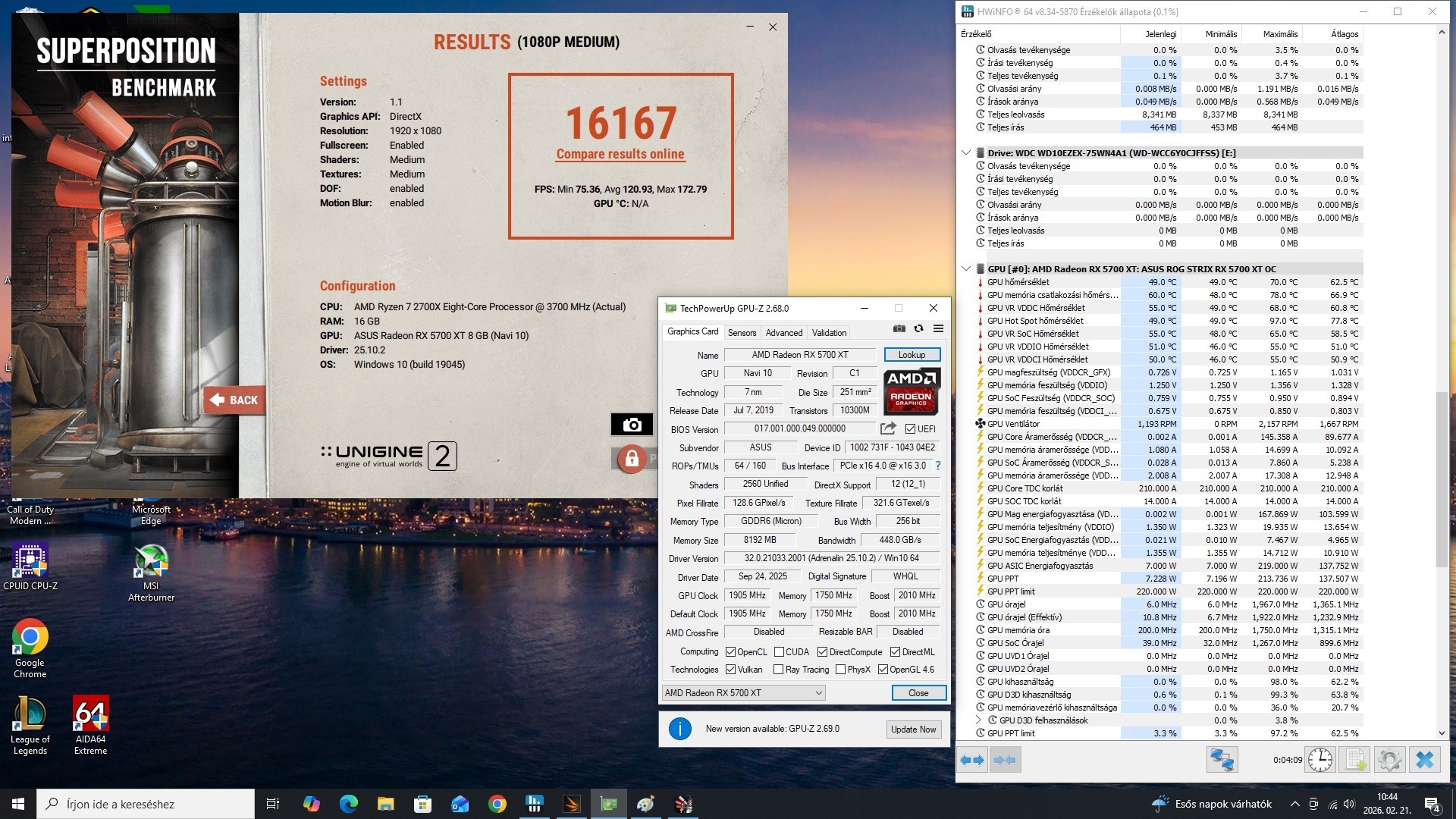
Task: Switch to the Sensors tab in GPU-Z
Action: (742, 333)
